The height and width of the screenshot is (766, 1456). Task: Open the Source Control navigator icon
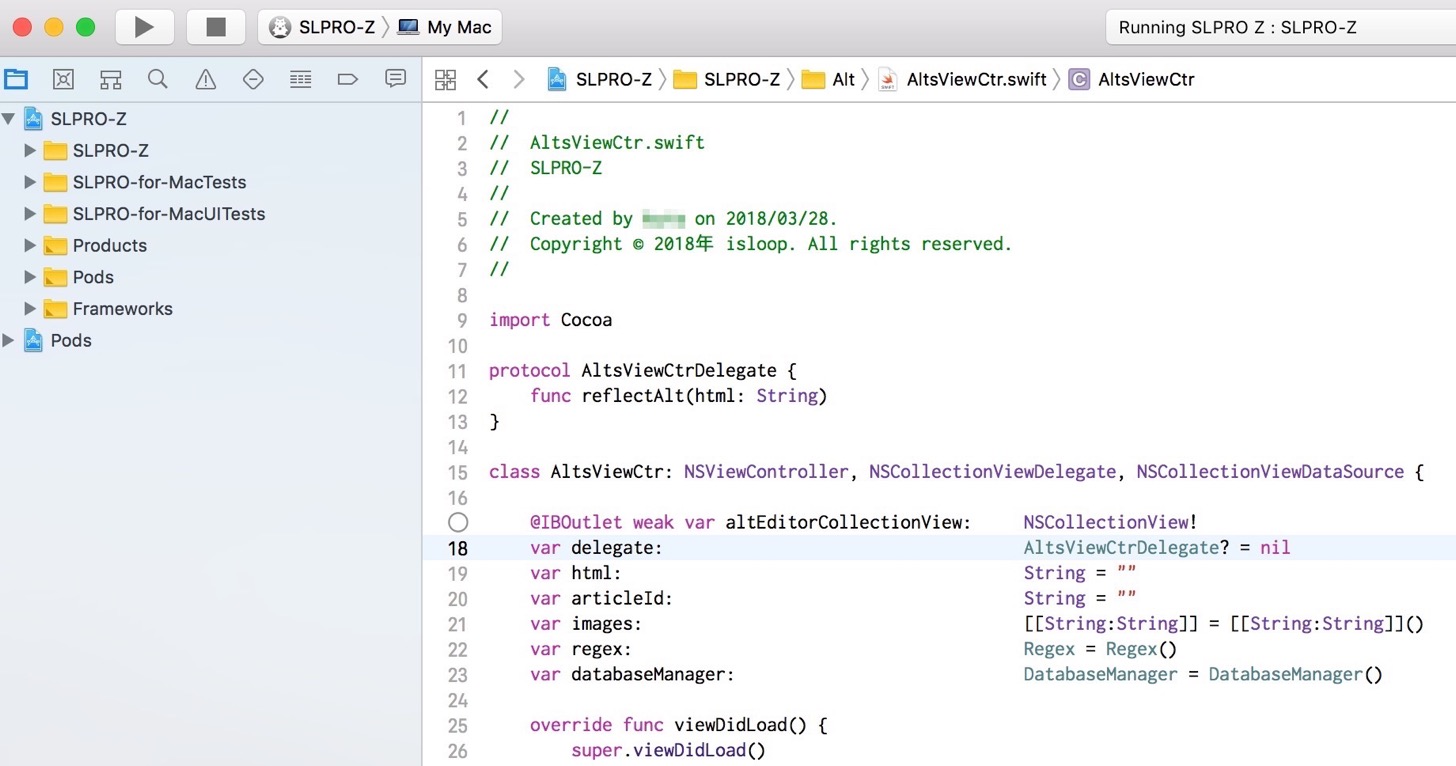click(x=63, y=80)
